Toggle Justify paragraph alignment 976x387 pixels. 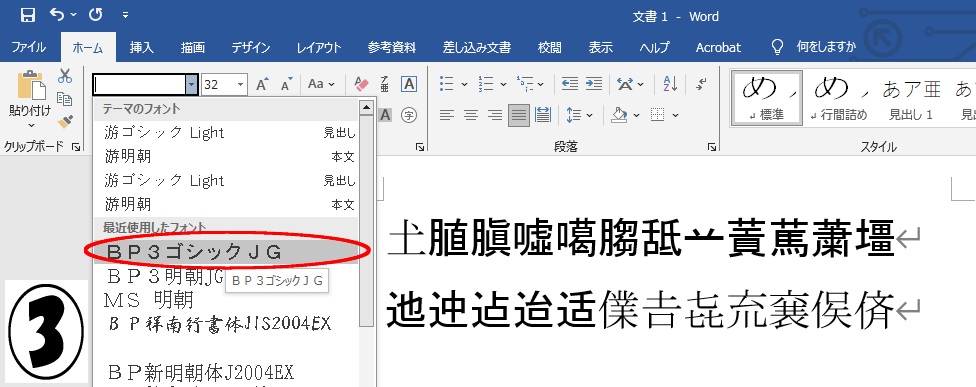[x=519, y=114]
